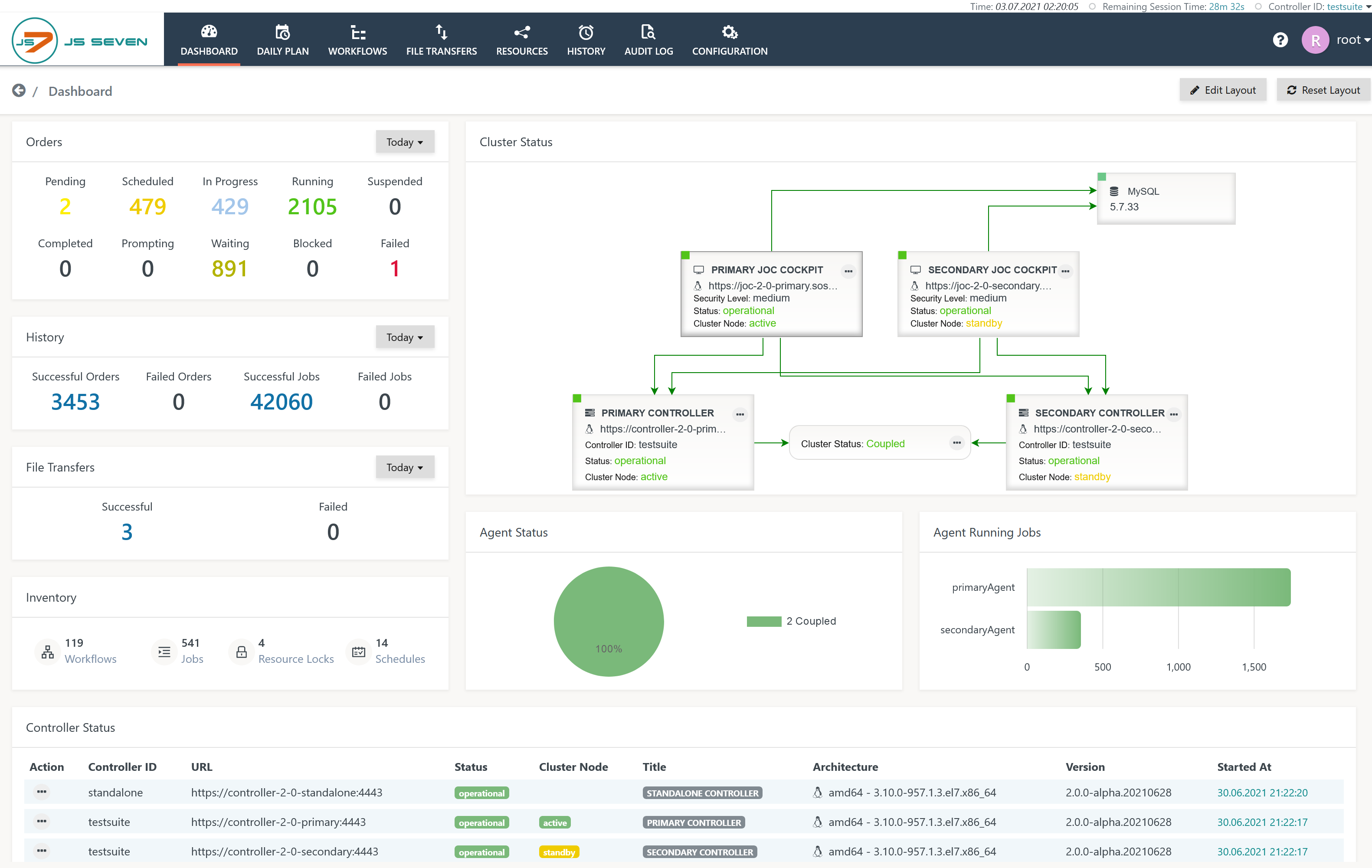This screenshot has width=1372, height=868.
Task: Click Waiting orders count 891
Action: (230, 269)
